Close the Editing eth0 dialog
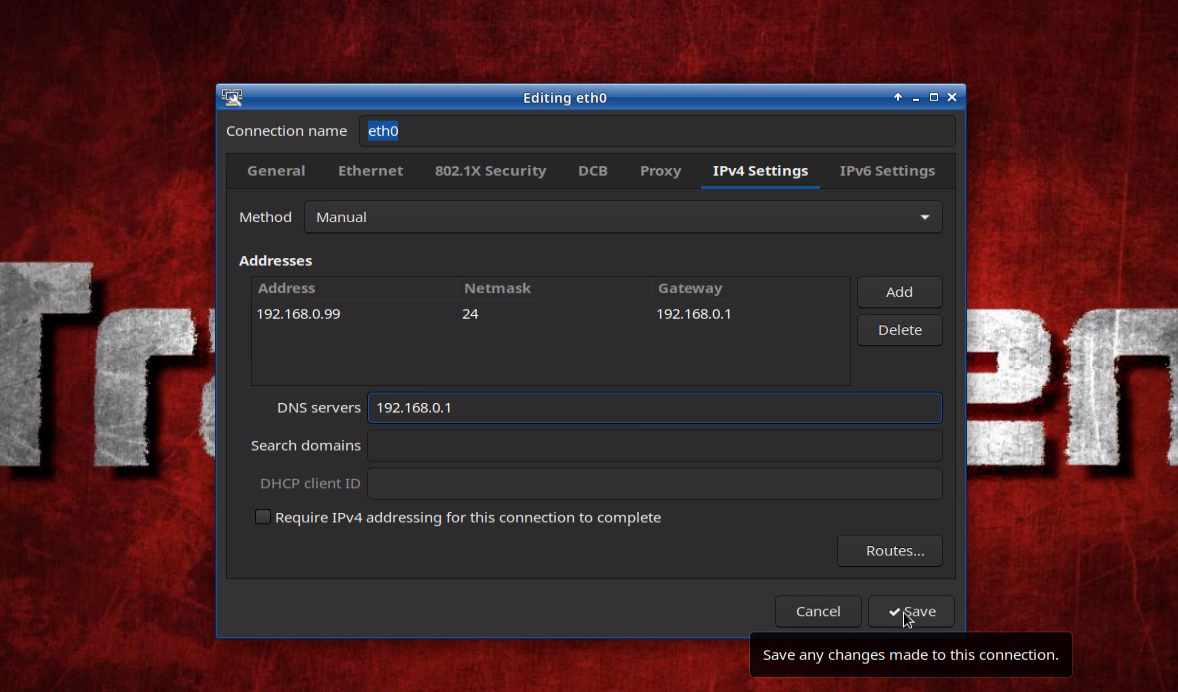Image resolution: width=1178 pixels, height=692 pixels. pos(951,98)
